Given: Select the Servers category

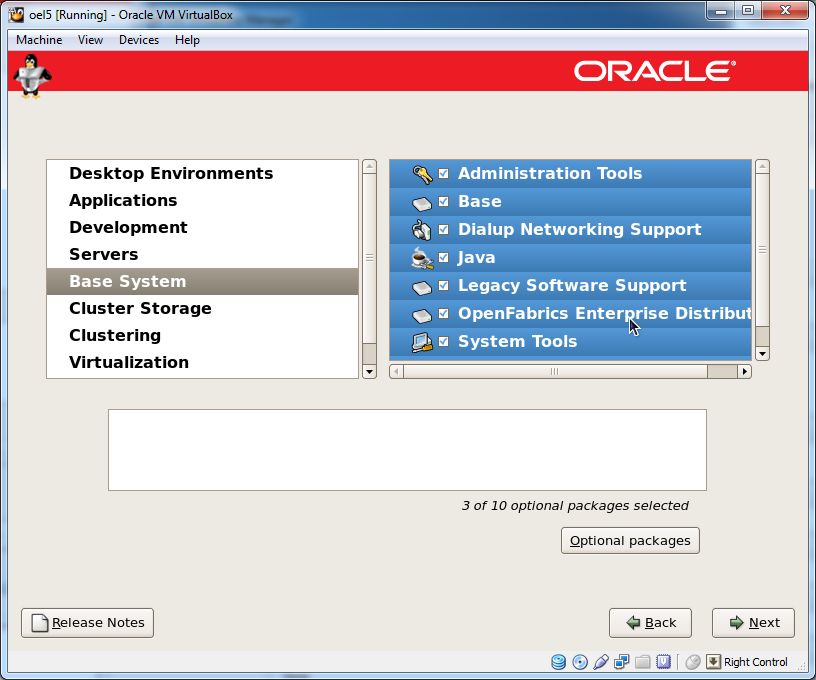Looking at the screenshot, I should click(202, 254).
